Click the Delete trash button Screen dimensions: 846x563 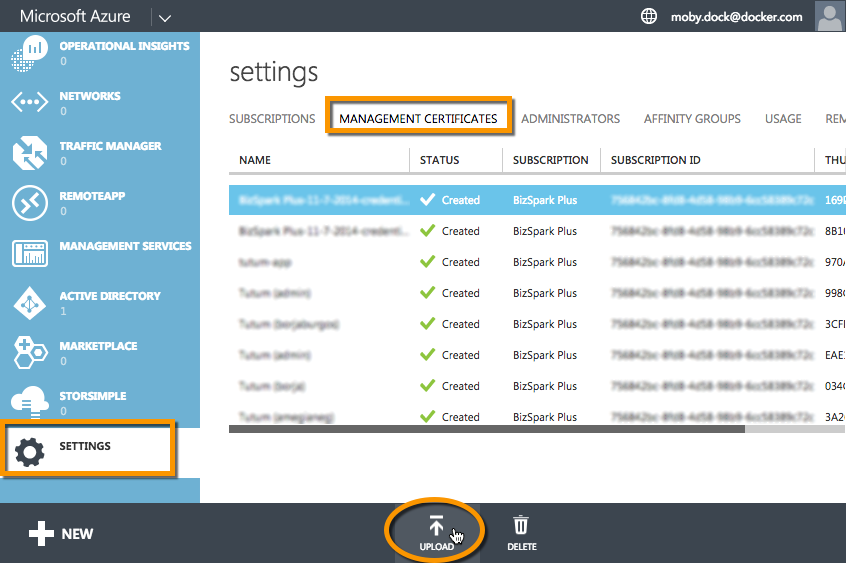pos(521,533)
